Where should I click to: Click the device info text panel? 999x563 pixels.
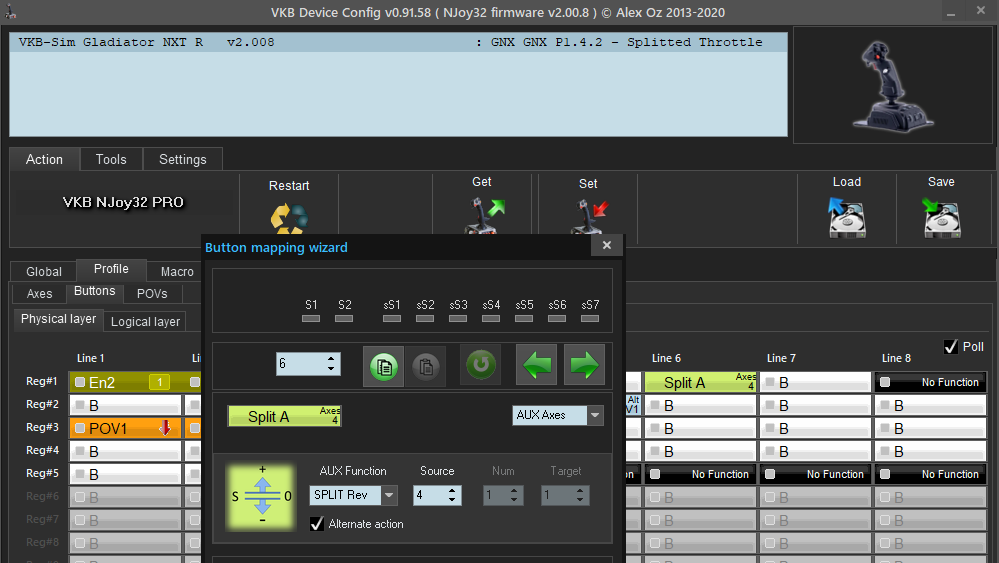[x=398, y=84]
